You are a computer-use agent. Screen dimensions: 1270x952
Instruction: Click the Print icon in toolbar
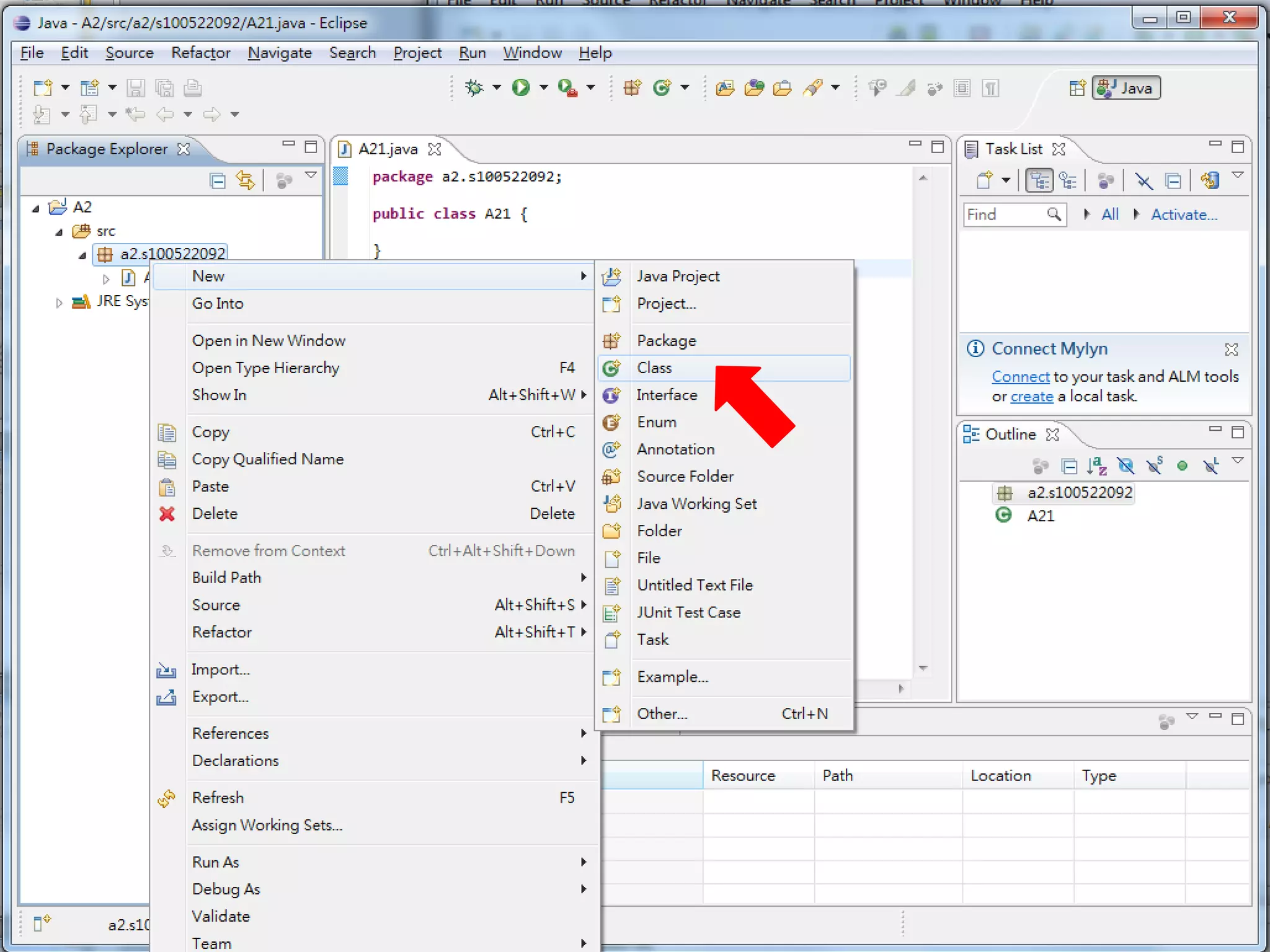pos(193,88)
